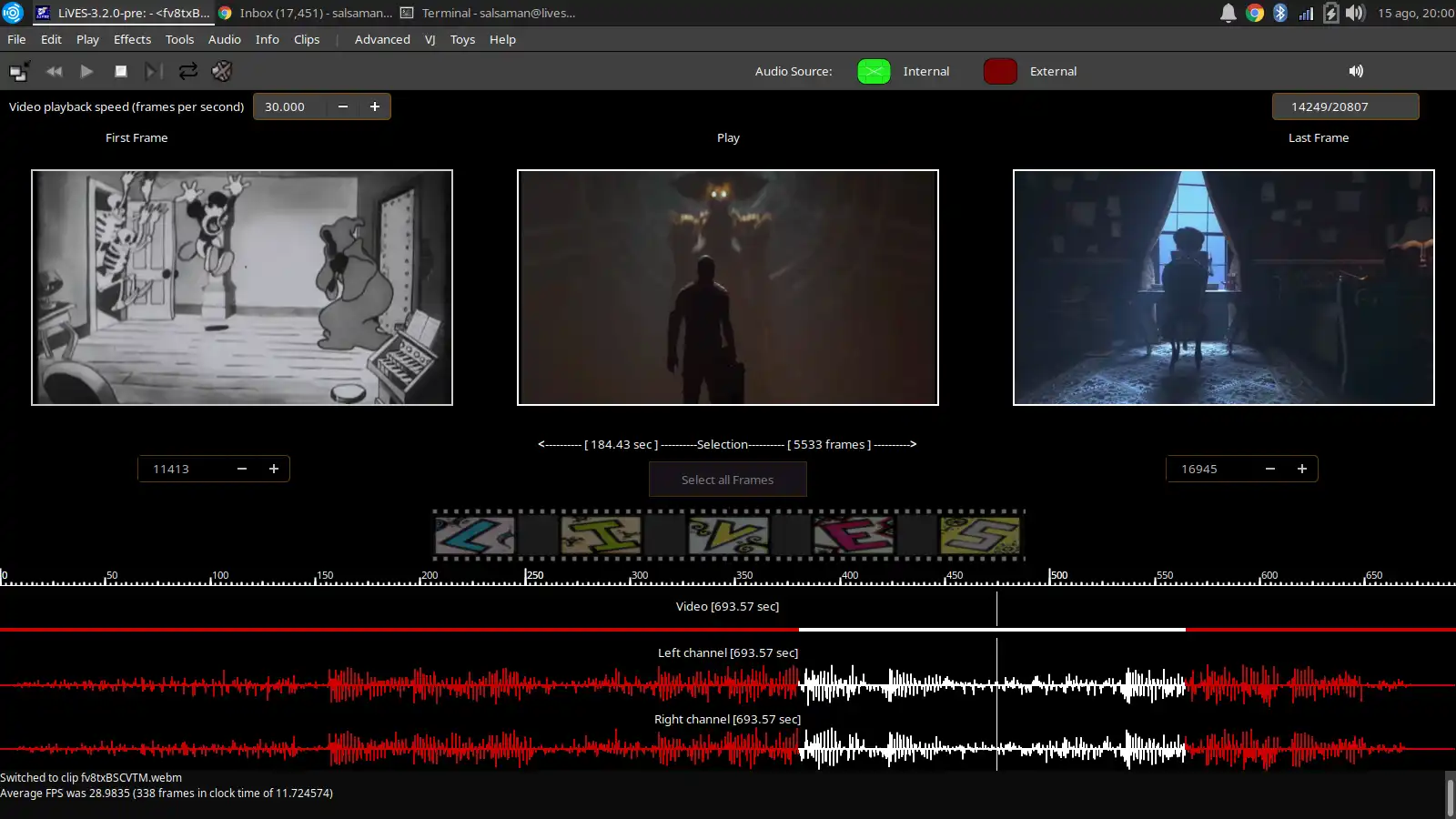The width and height of the screenshot is (1456, 819).
Task: Toggle loop continuously icon
Action: click(187, 71)
